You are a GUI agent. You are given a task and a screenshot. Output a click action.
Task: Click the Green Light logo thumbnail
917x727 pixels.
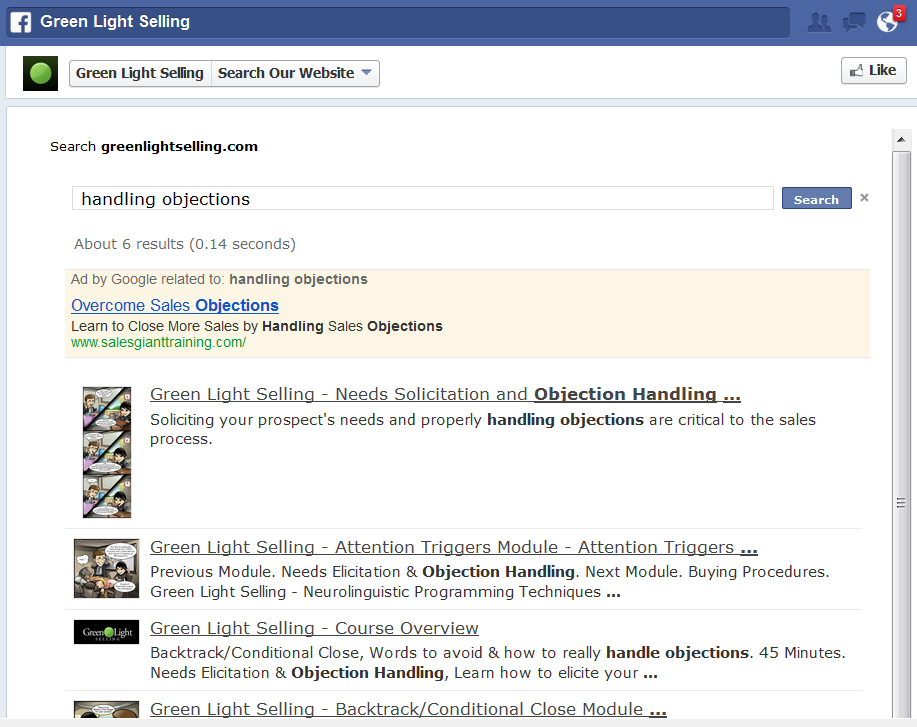click(x=106, y=632)
